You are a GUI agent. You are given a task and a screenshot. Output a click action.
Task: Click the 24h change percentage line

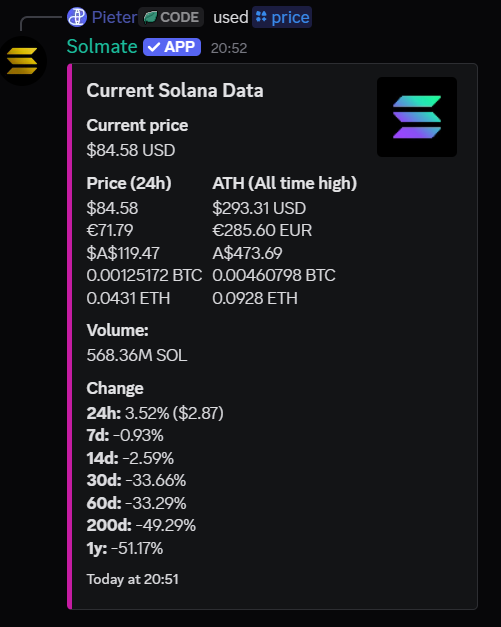(155, 413)
